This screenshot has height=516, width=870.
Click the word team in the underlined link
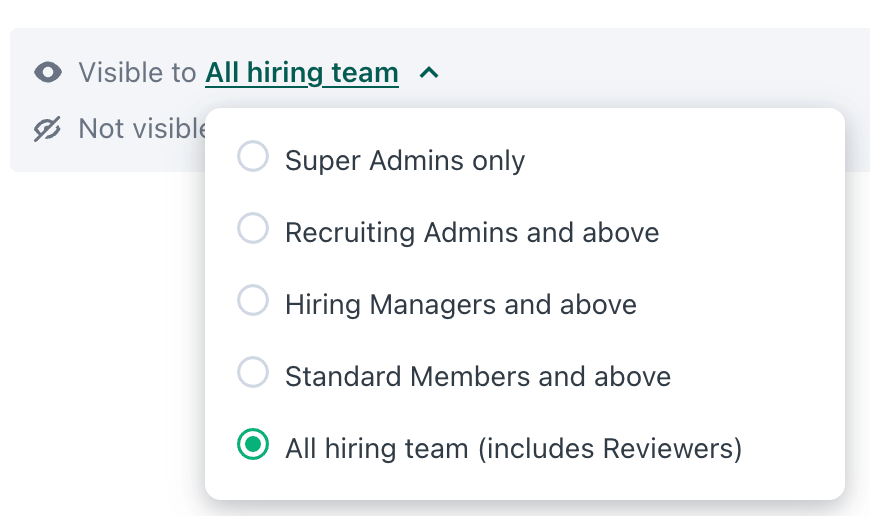pyautogui.click(x=365, y=73)
